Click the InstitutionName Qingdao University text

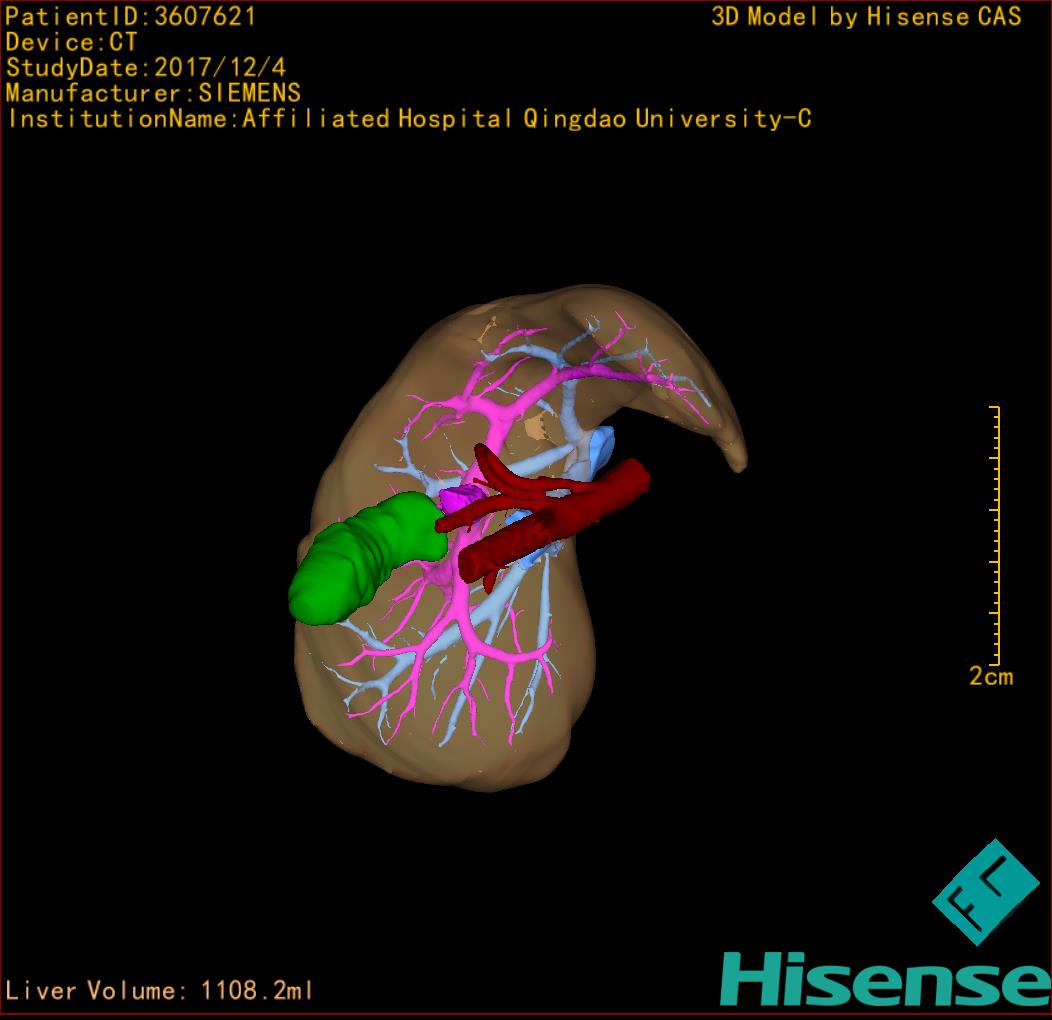point(409,119)
